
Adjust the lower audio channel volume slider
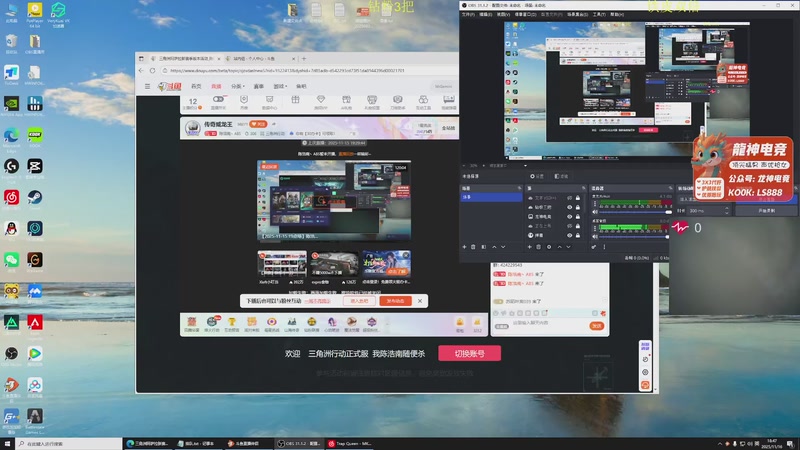(635, 237)
